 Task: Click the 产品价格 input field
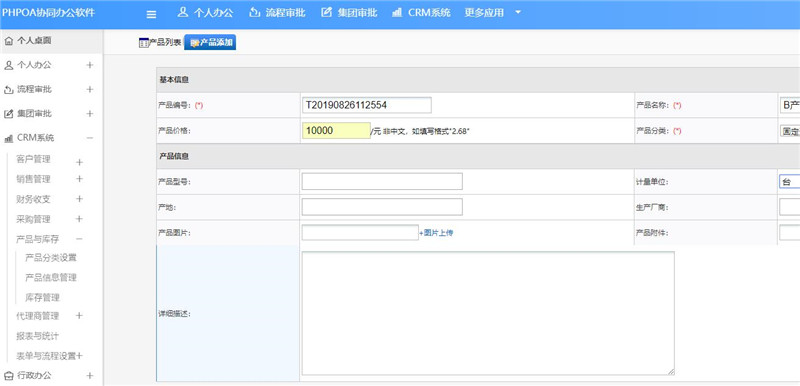[336, 131]
